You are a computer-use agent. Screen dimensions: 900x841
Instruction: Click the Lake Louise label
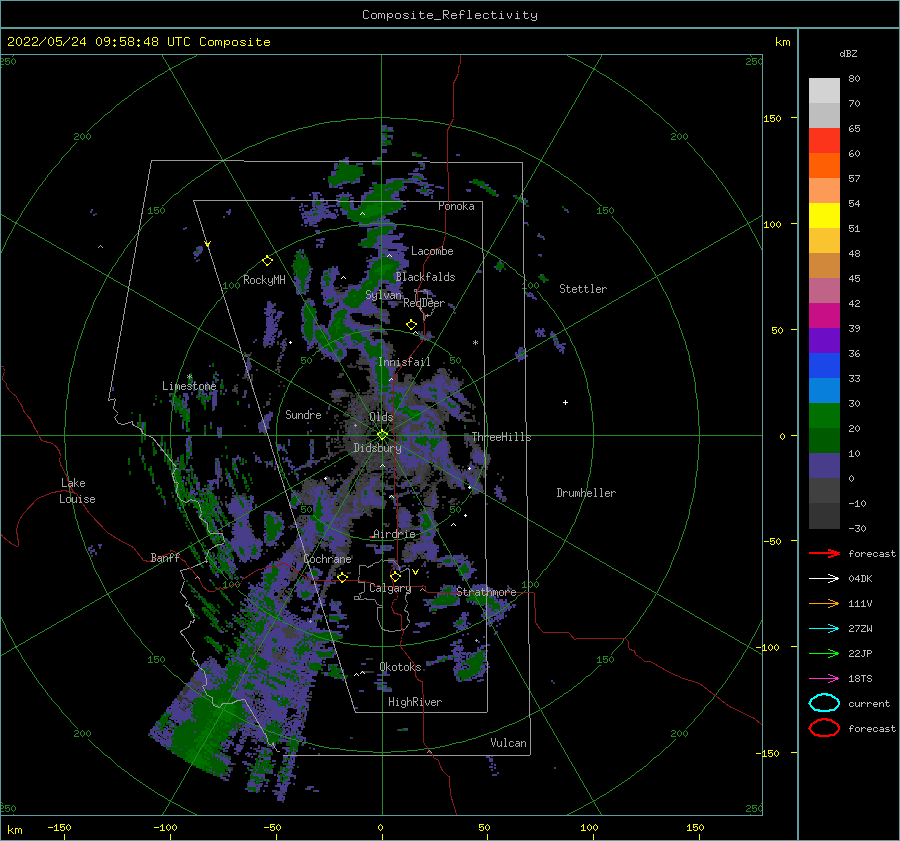pyautogui.click(x=77, y=491)
